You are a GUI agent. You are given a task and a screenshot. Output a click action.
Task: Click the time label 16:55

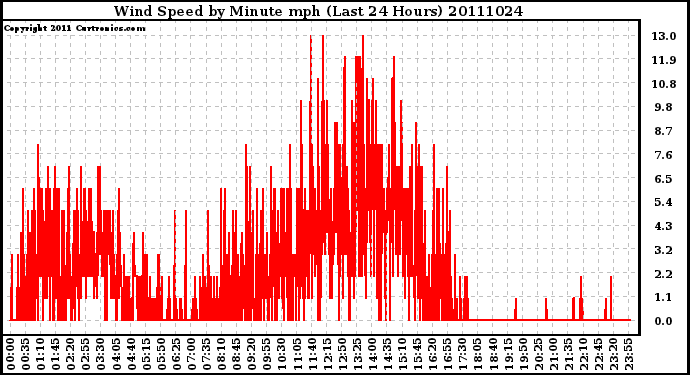point(448,355)
